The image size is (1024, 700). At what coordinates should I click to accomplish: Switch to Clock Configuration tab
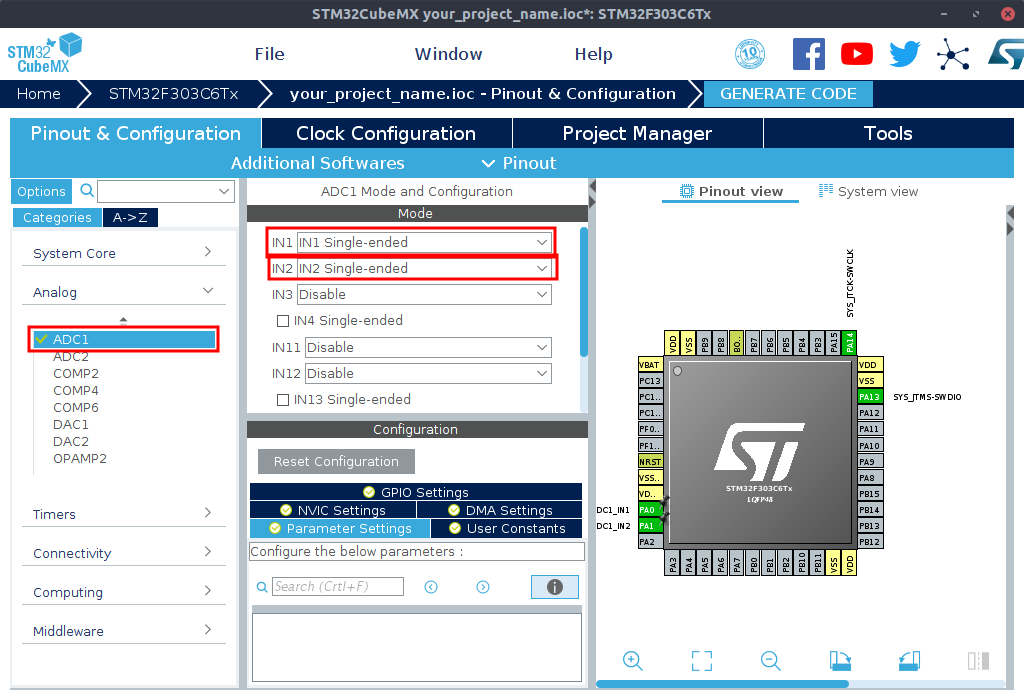pos(387,133)
